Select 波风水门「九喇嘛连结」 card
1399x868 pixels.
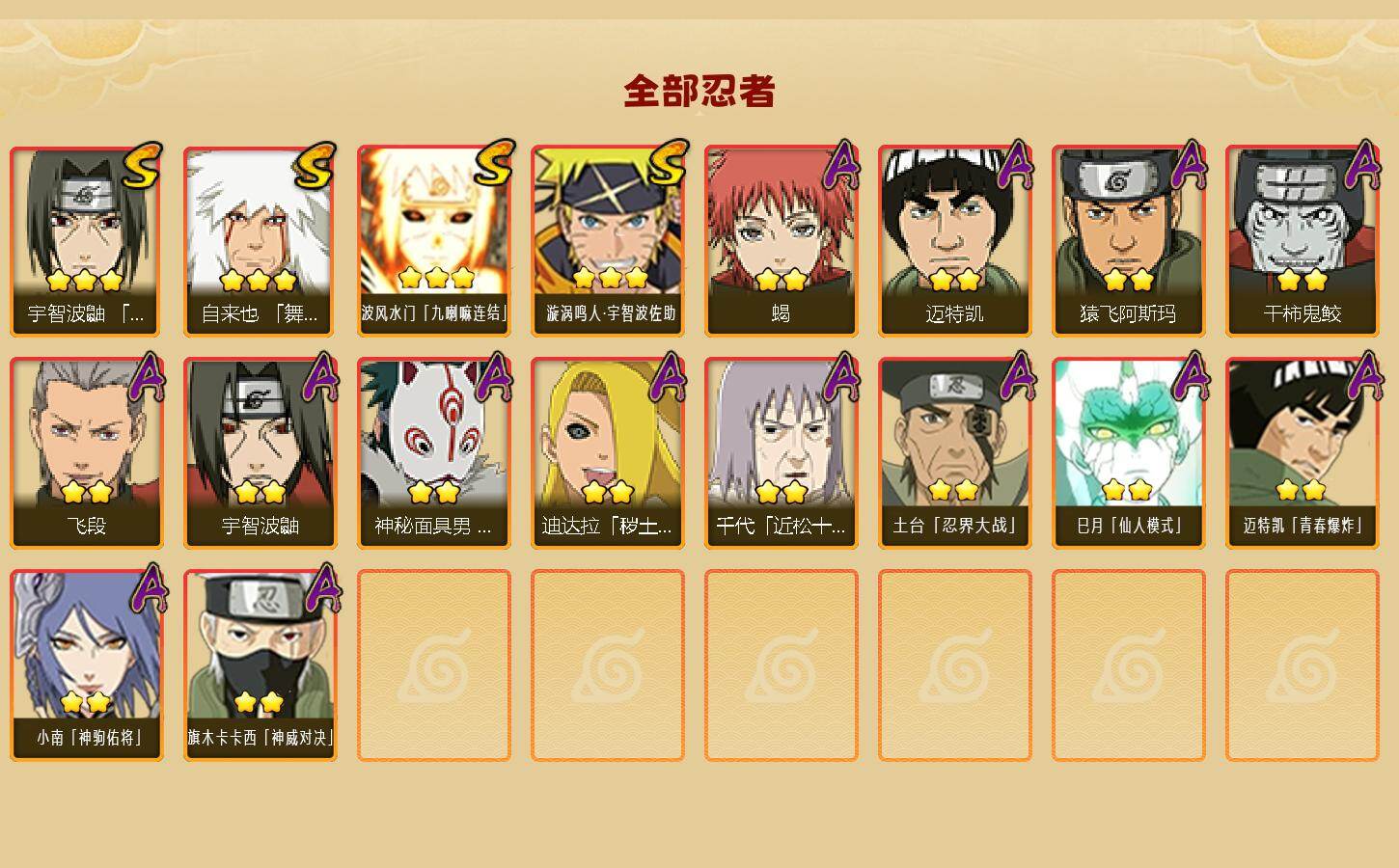(x=434, y=241)
